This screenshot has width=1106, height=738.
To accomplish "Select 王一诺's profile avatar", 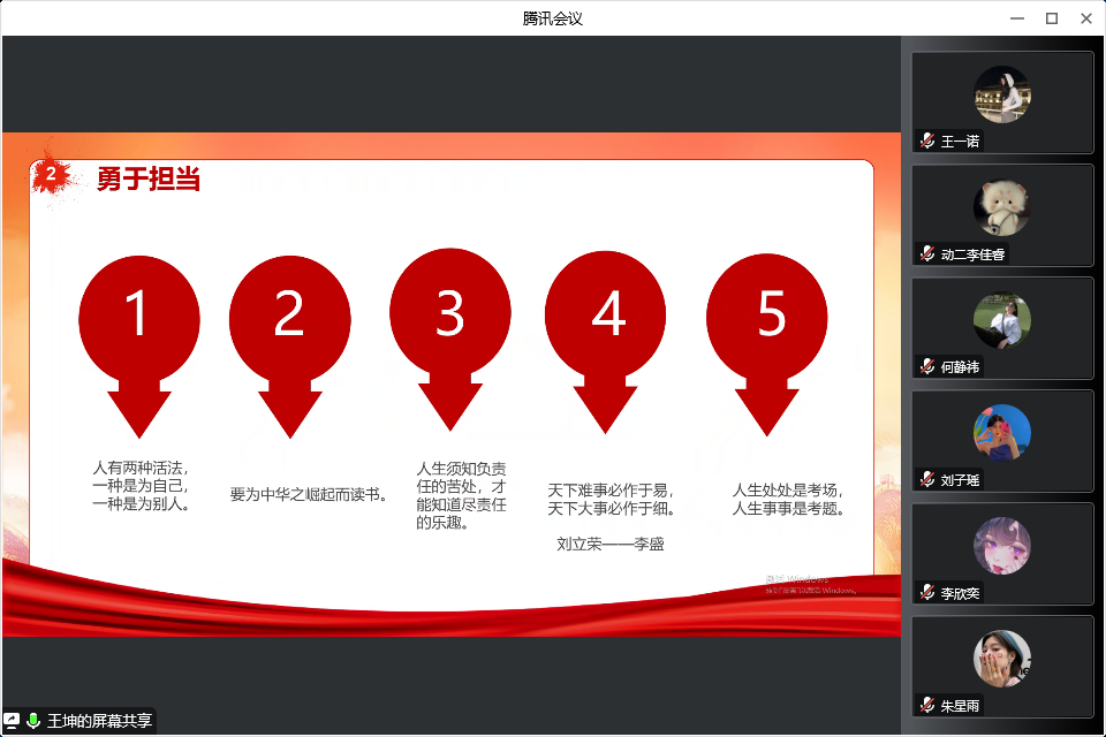I will pos(1002,94).
